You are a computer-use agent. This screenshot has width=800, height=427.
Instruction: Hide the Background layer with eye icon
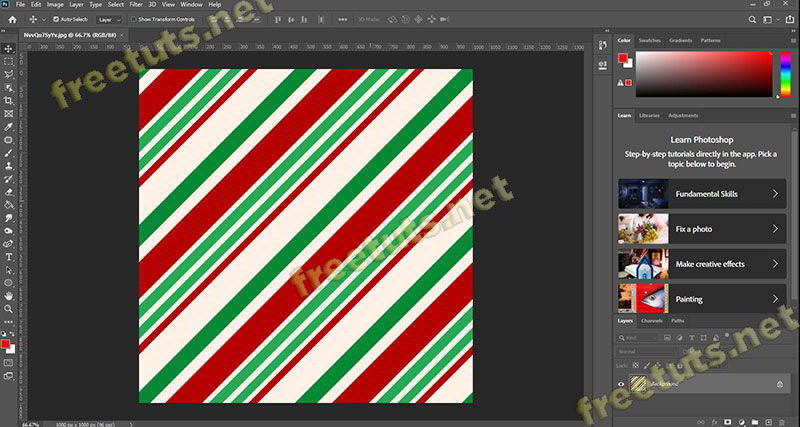coord(621,384)
